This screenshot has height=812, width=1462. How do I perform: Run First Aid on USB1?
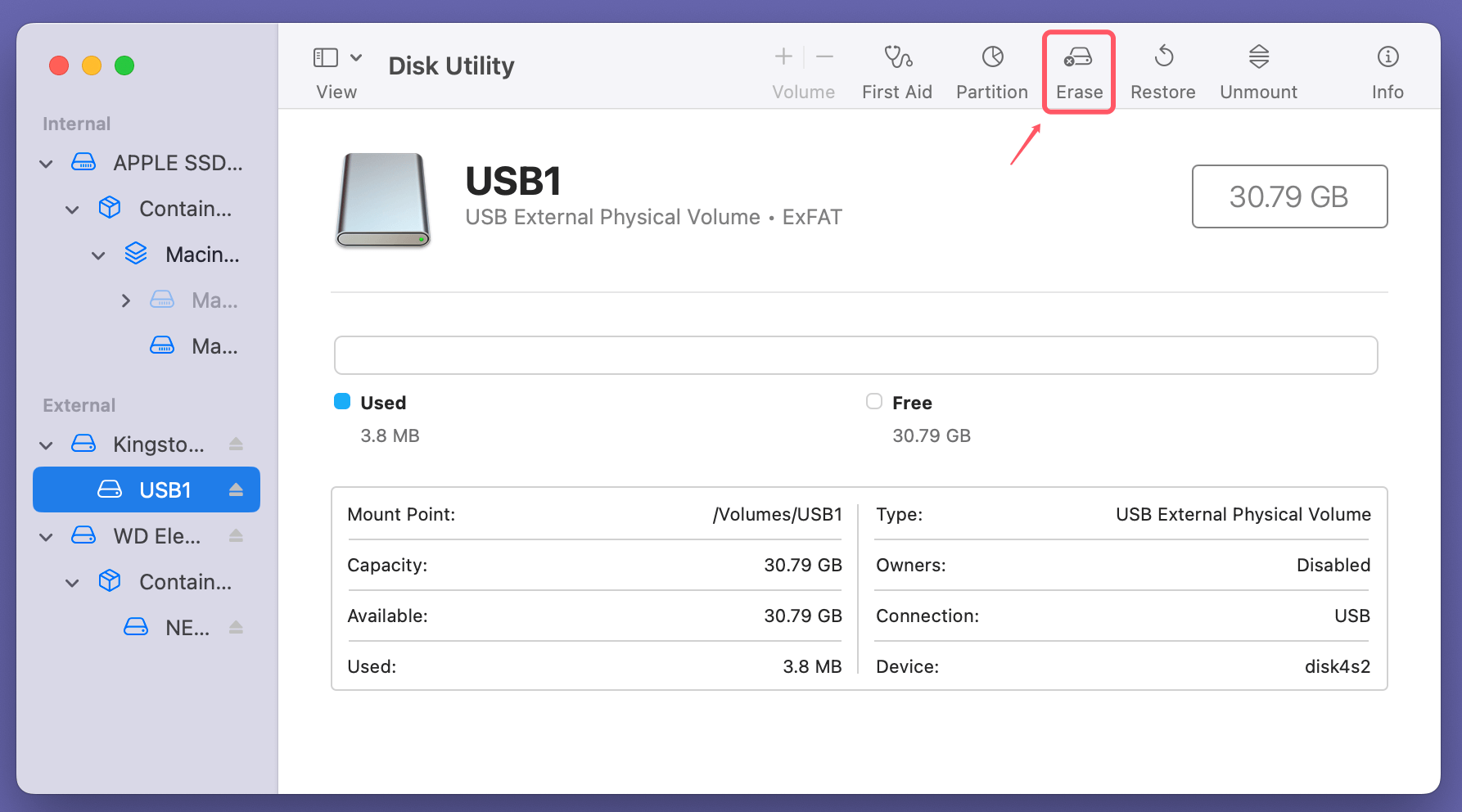(897, 70)
